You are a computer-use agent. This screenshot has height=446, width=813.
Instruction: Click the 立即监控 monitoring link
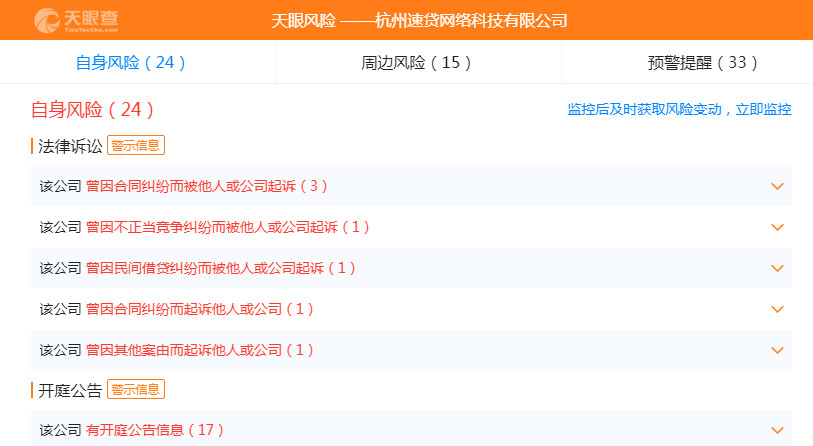[x=763, y=109]
